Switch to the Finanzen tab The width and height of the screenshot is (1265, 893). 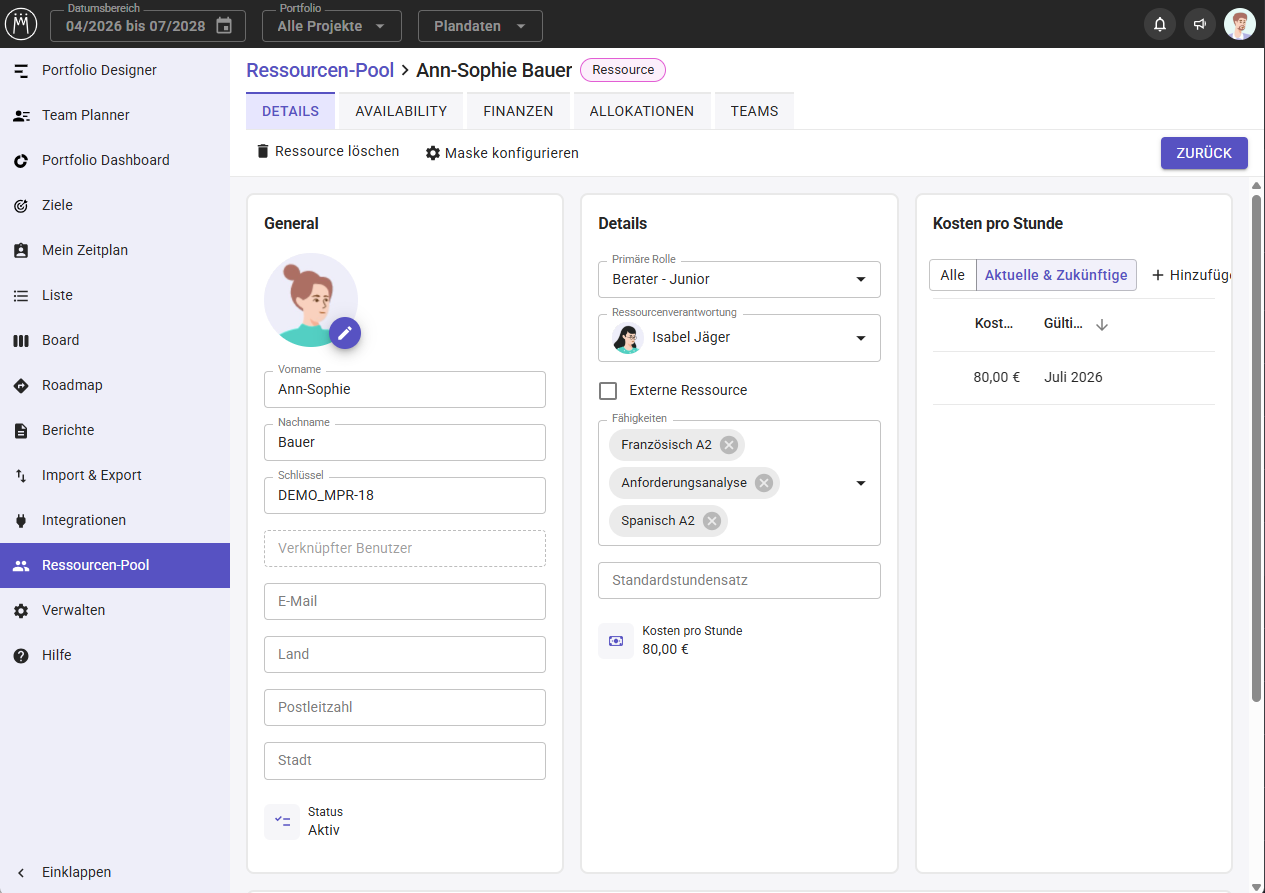(518, 111)
